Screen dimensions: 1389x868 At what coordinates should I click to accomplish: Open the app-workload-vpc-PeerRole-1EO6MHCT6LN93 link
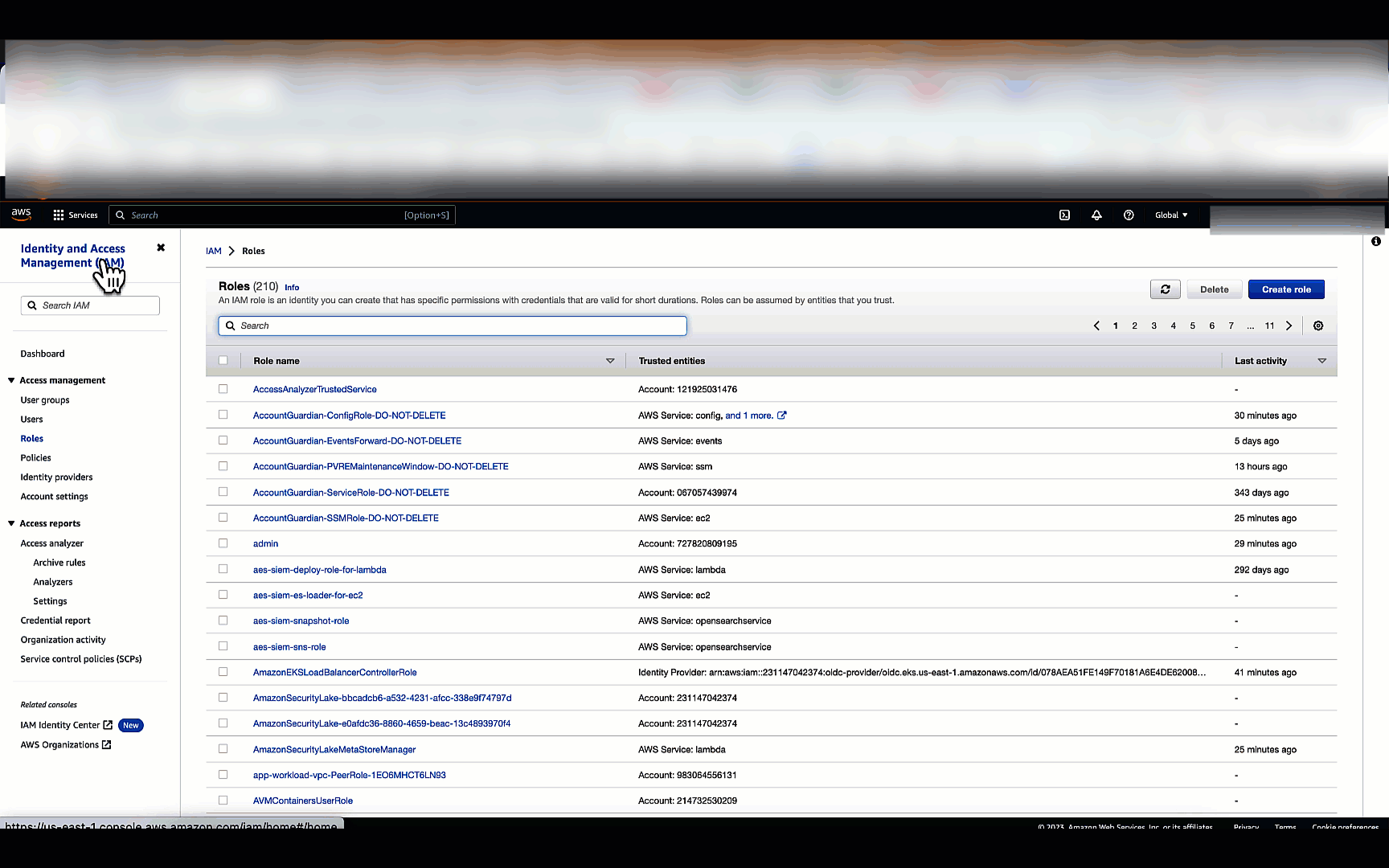(x=350, y=776)
